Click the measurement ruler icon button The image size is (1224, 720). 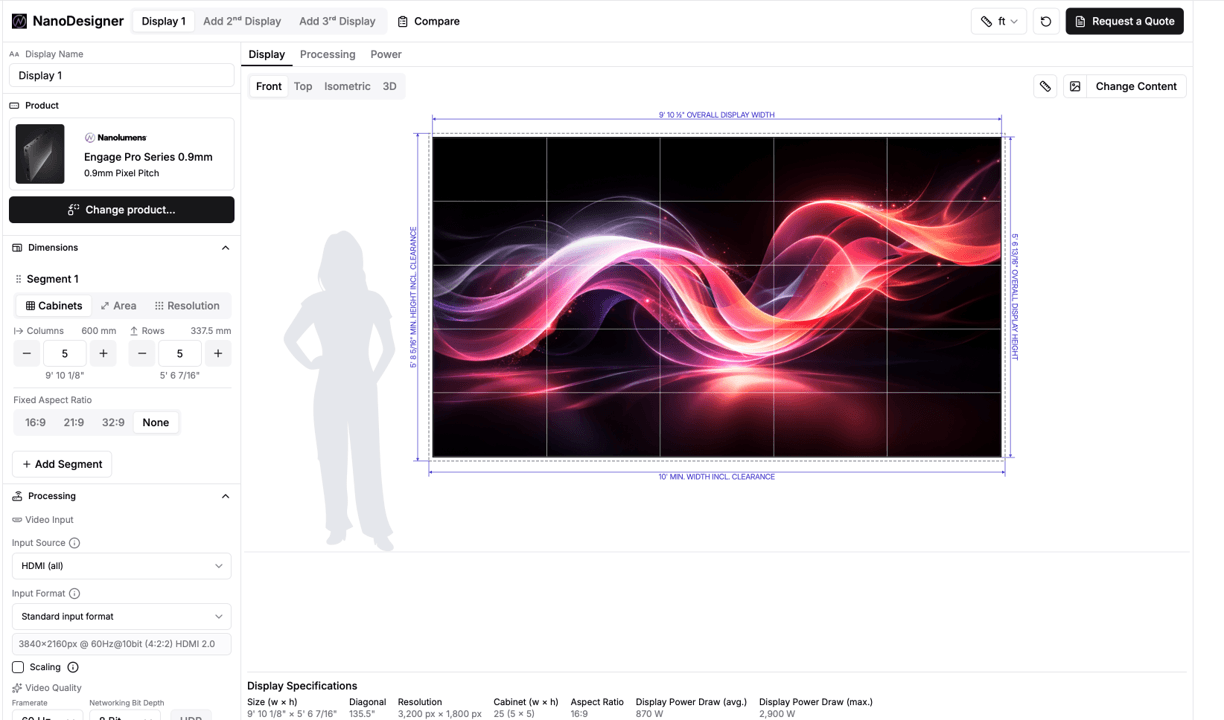click(1045, 86)
